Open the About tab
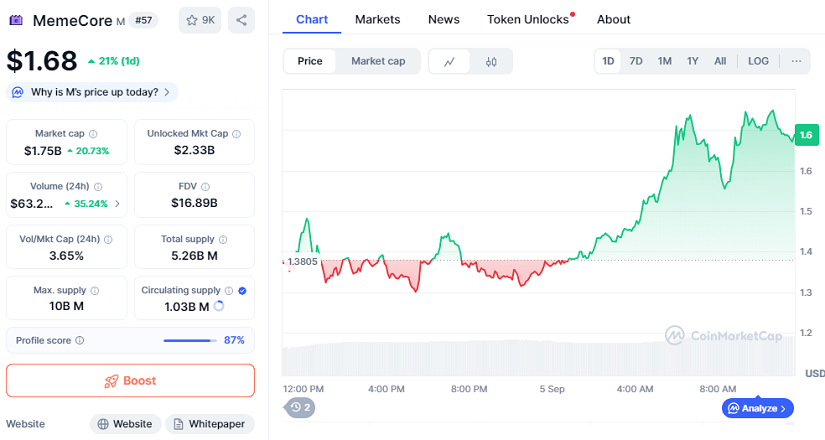The height and width of the screenshot is (440, 825). (613, 19)
